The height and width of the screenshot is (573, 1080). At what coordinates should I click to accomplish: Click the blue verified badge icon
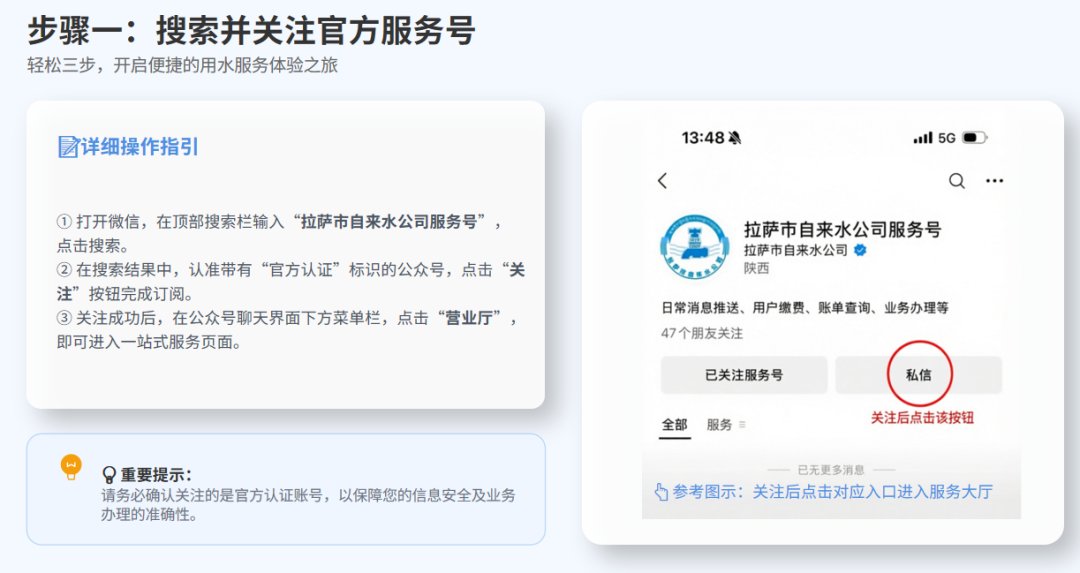tap(860, 251)
